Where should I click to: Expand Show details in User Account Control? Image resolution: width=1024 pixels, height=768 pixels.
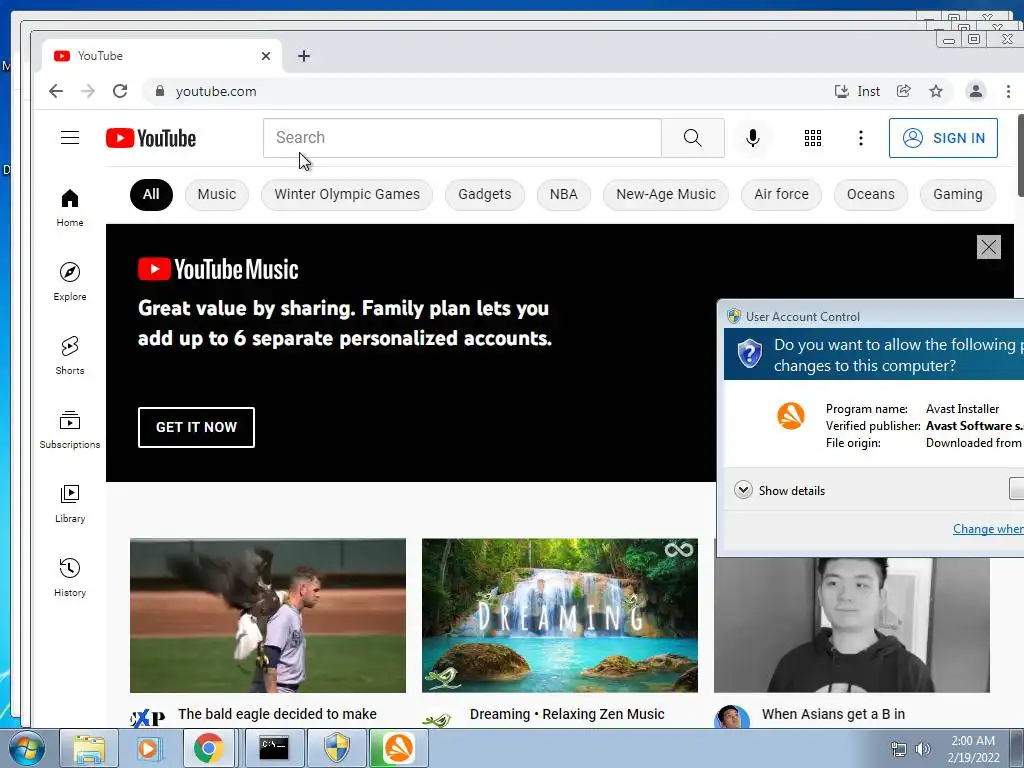point(780,490)
